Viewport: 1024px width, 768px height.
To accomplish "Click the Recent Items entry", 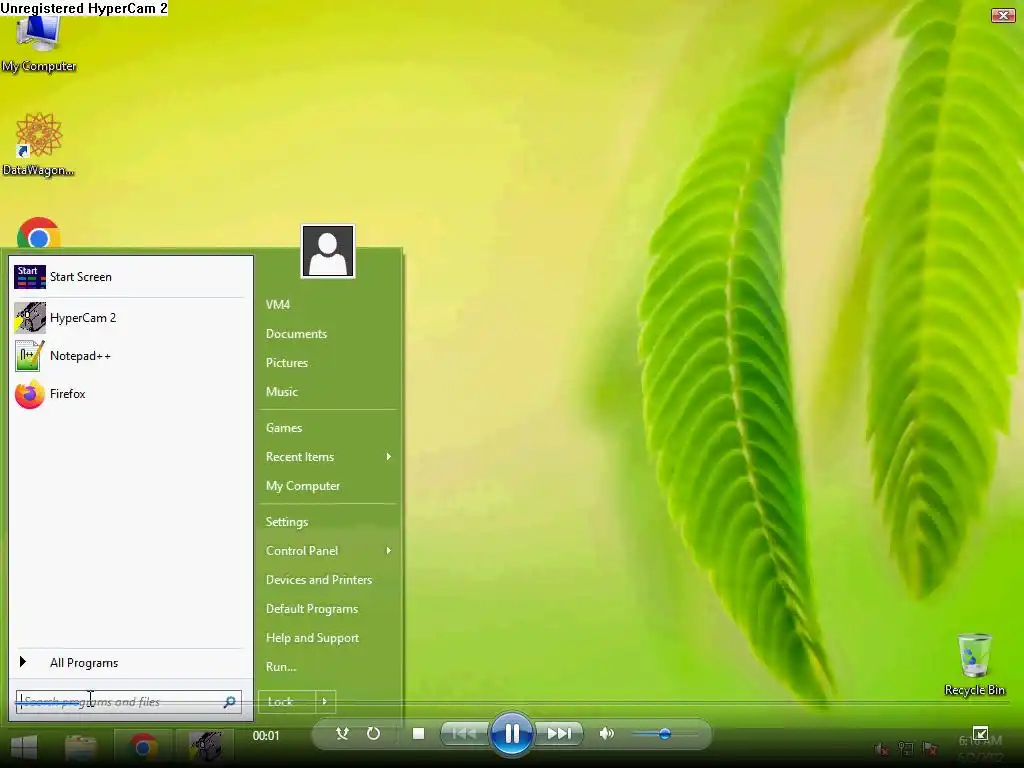I will coord(300,456).
